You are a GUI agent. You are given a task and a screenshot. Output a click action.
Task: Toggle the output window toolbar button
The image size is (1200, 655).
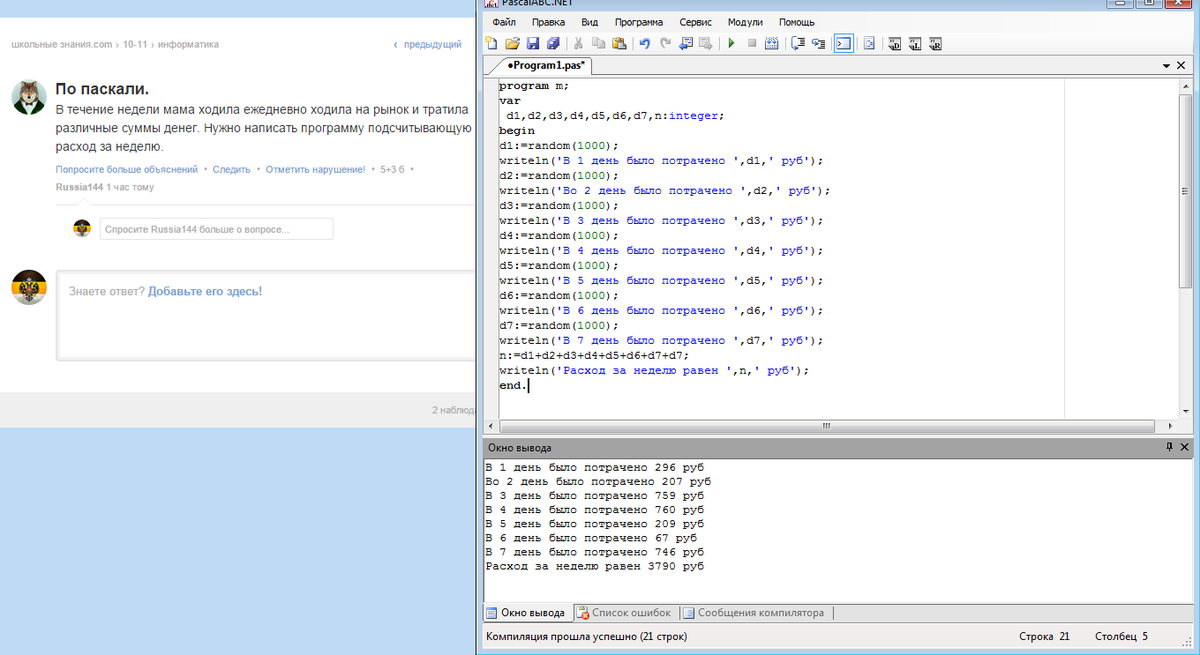tap(843, 43)
